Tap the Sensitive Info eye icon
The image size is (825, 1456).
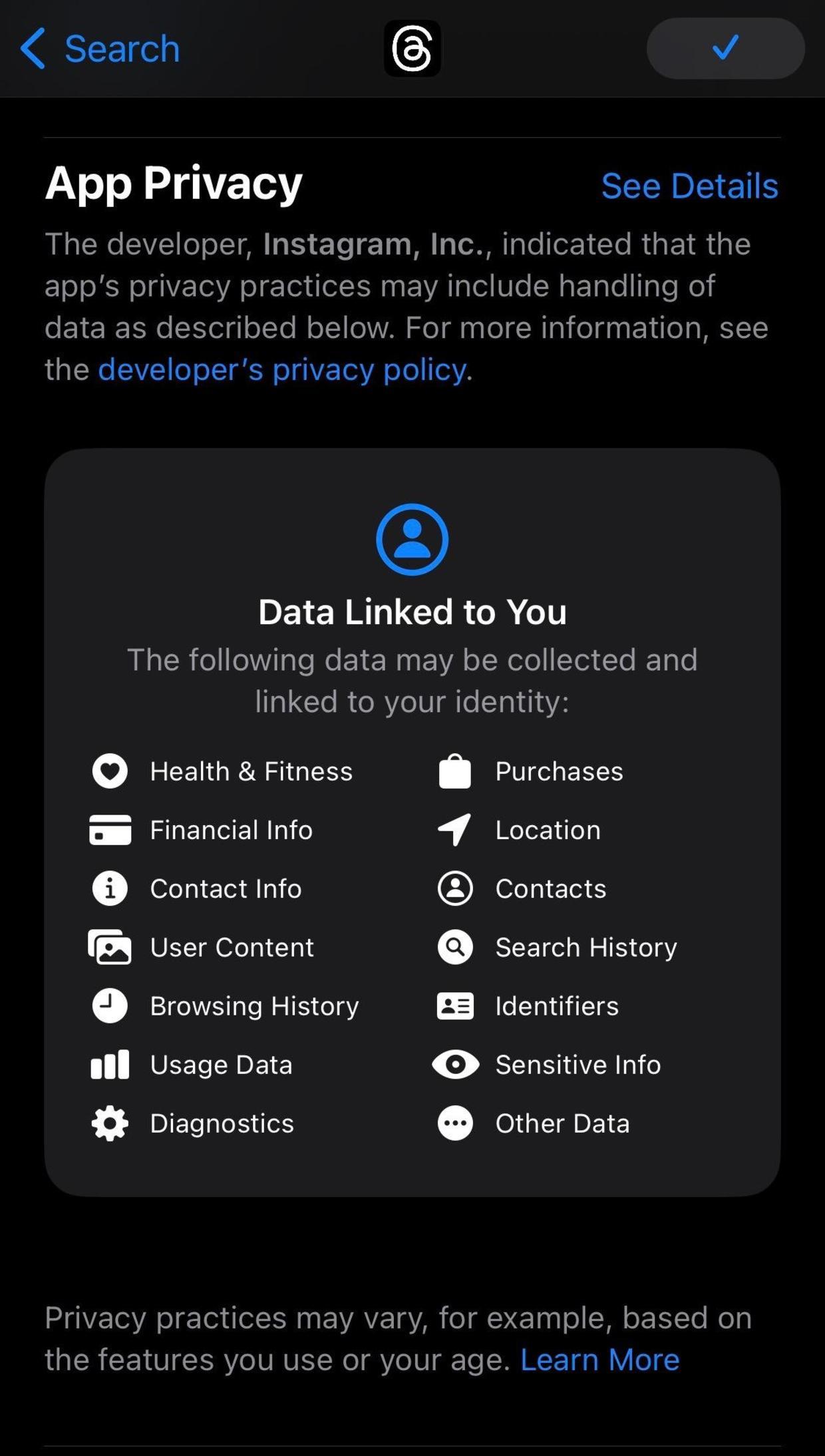tap(455, 1065)
